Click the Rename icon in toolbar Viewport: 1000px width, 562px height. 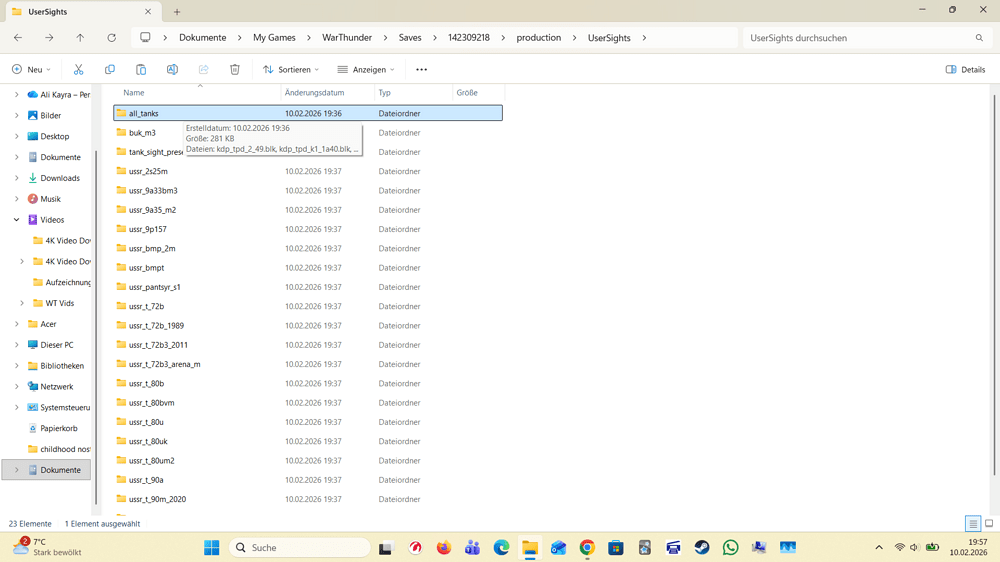172,70
